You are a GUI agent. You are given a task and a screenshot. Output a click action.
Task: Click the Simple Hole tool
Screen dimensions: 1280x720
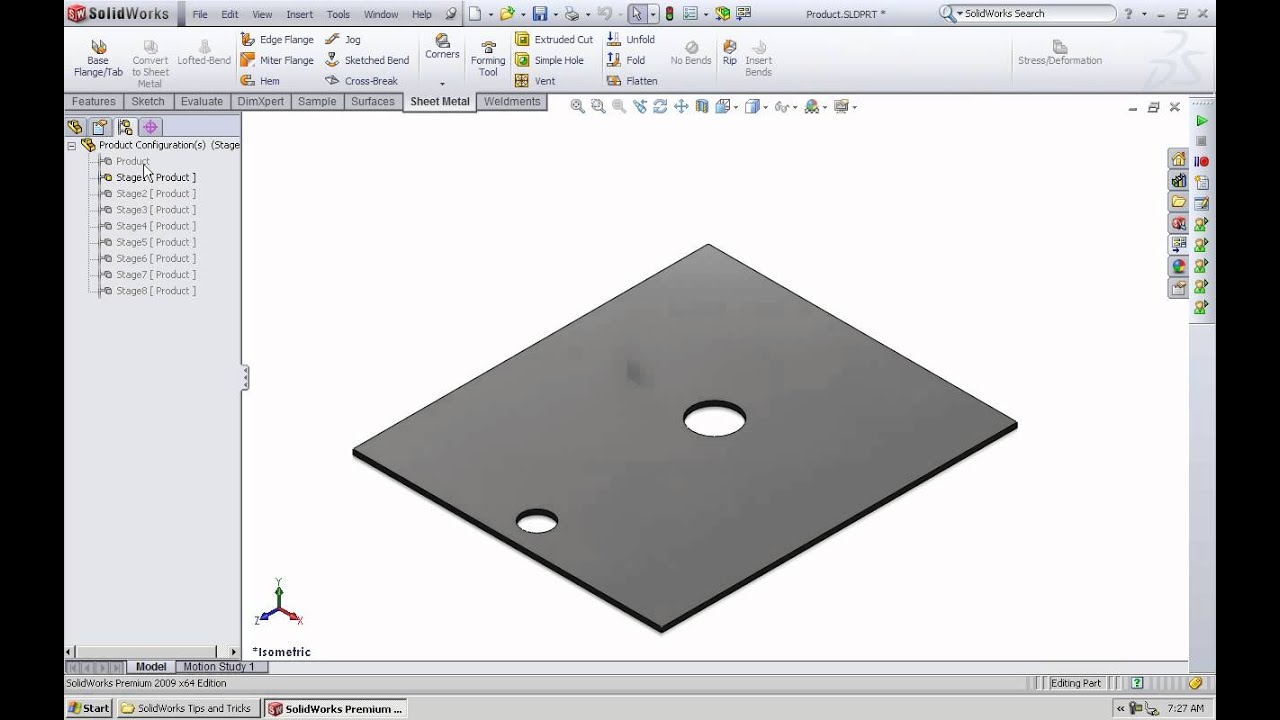pyautogui.click(x=550, y=60)
